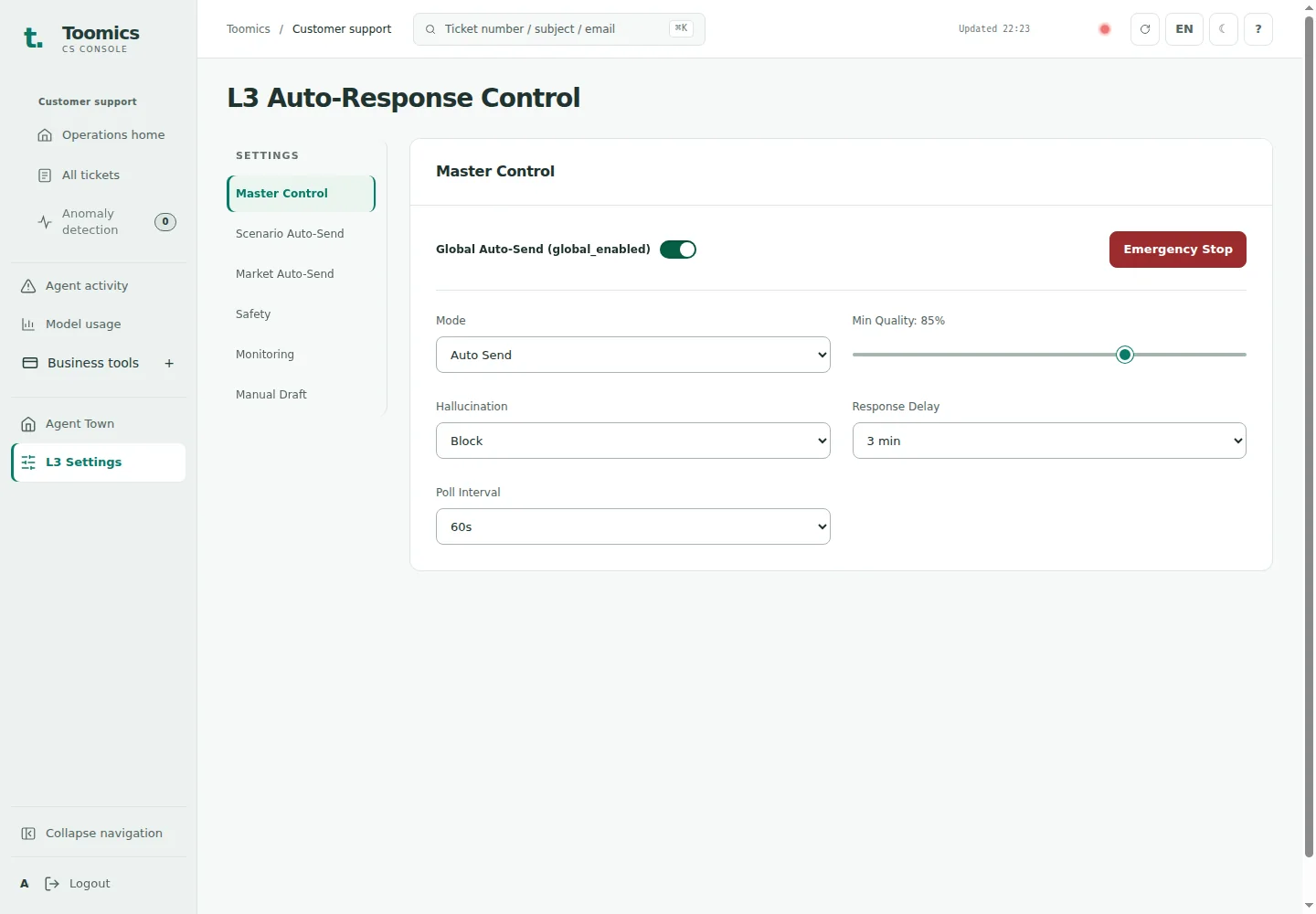Open the Market Auto-Send settings tab

click(x=301, y=274)
